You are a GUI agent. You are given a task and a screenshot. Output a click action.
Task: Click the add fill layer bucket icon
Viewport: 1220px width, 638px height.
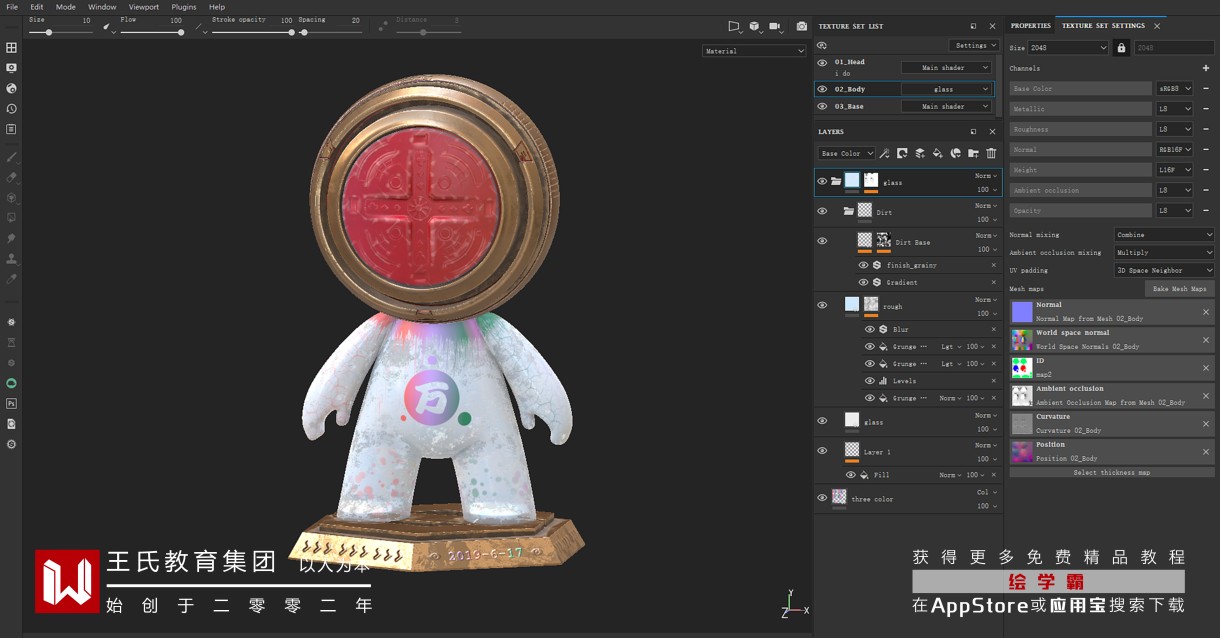938,153
